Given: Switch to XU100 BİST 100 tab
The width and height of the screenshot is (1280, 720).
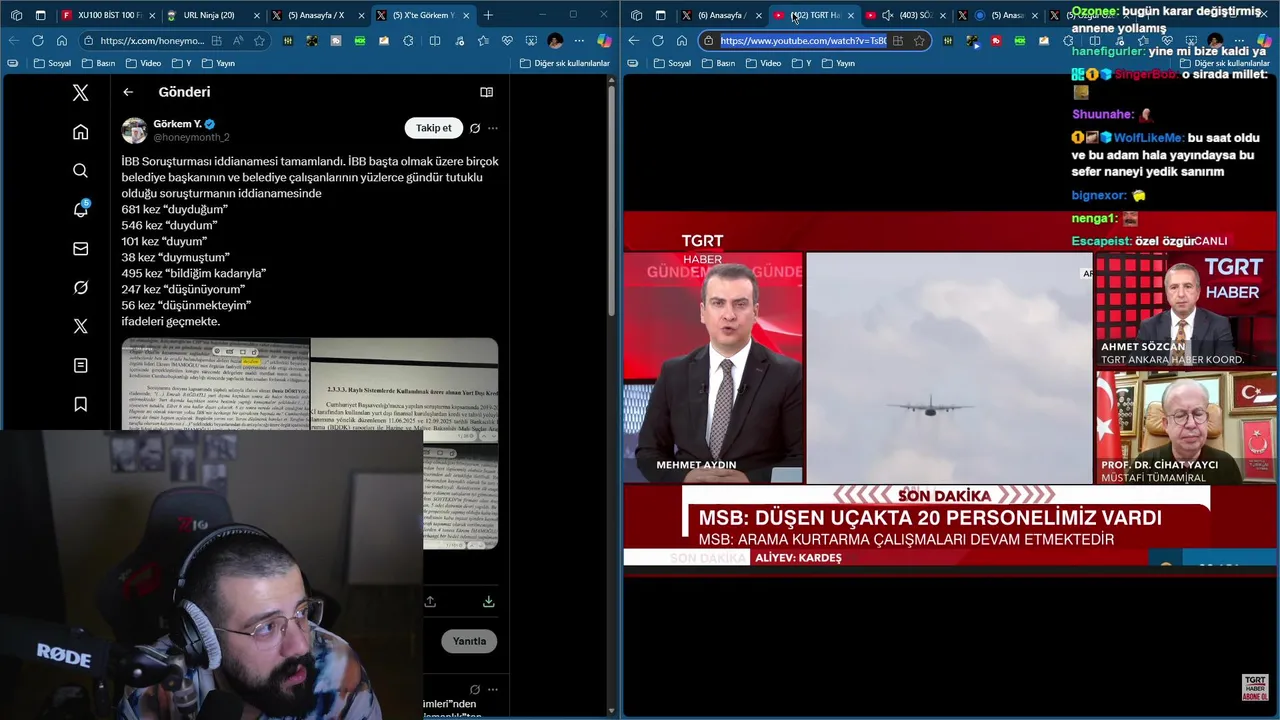Looking at the screenshot, I should click(x=107, y=15).
